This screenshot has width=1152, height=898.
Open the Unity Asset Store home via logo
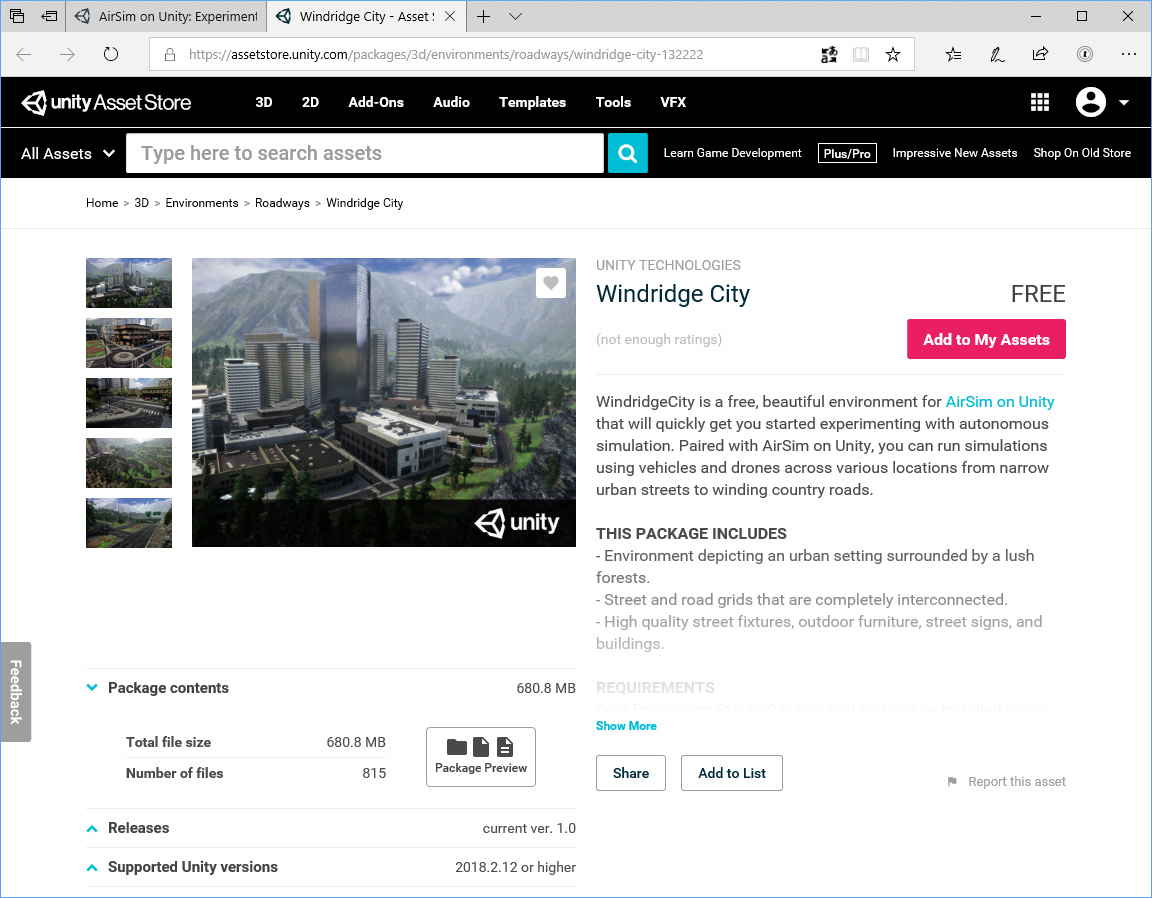106,101
